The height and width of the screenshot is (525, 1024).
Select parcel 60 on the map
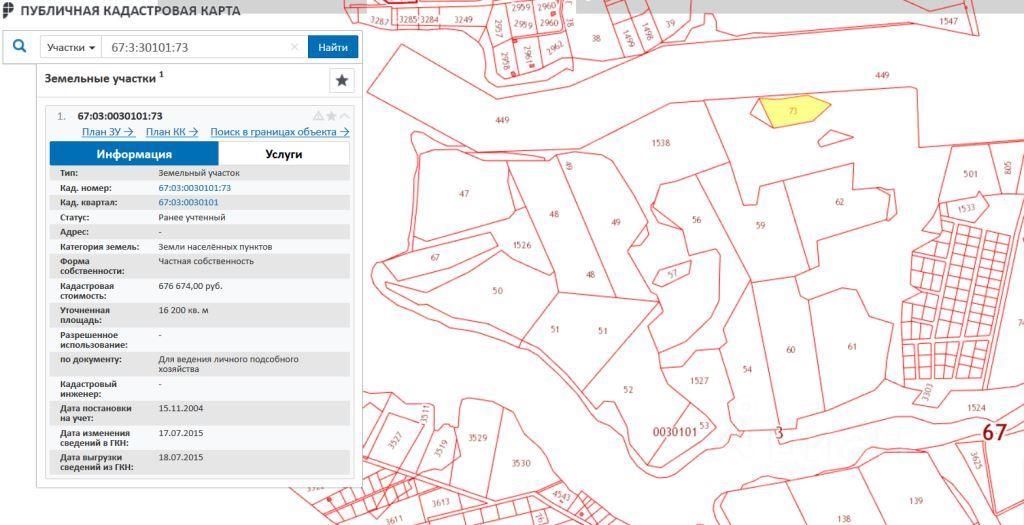coord(791,350)
